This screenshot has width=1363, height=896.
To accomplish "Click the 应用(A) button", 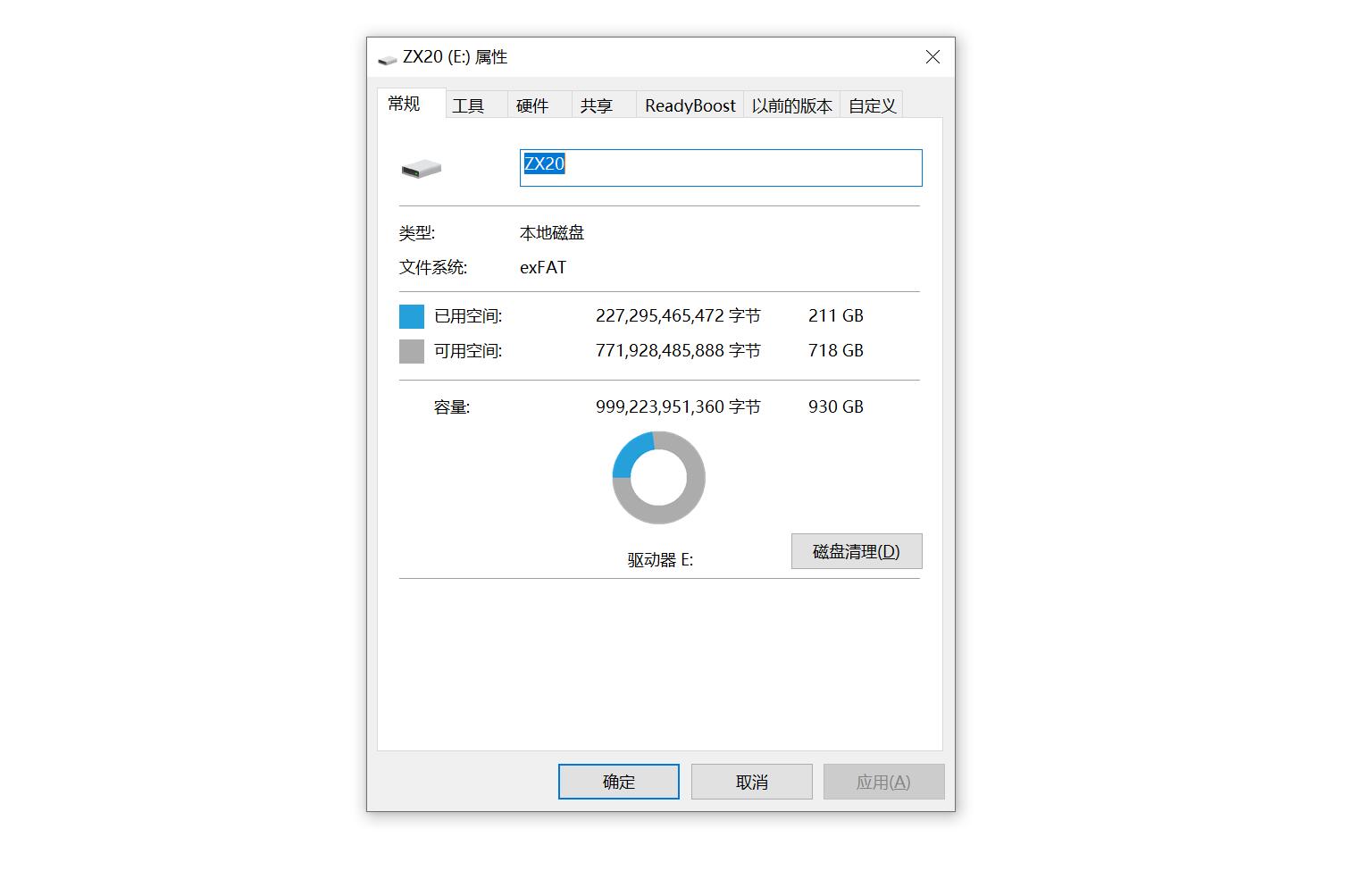I will tap(882, 781).
